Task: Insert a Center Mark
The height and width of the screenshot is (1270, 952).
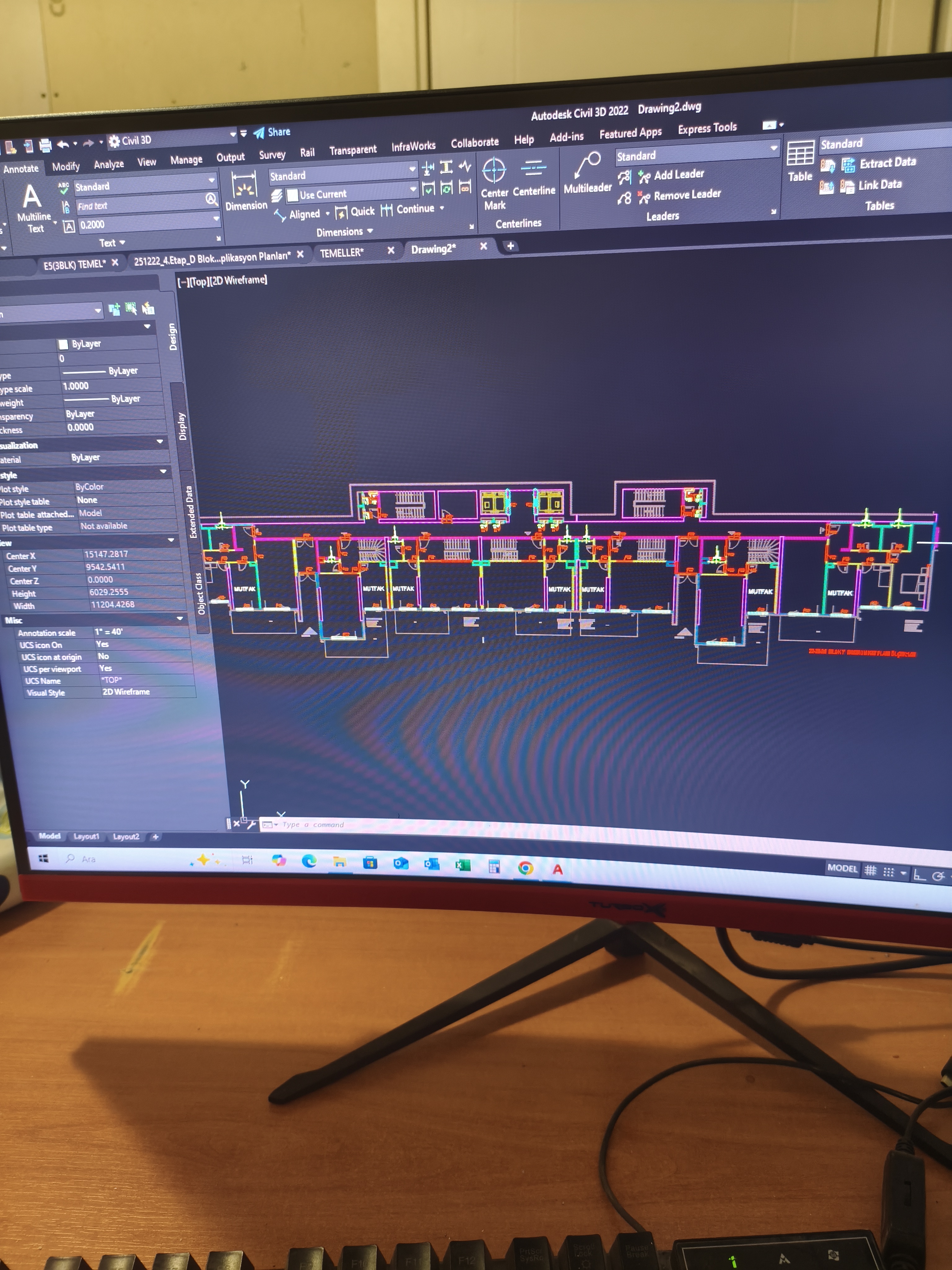Action: (494, 184)
